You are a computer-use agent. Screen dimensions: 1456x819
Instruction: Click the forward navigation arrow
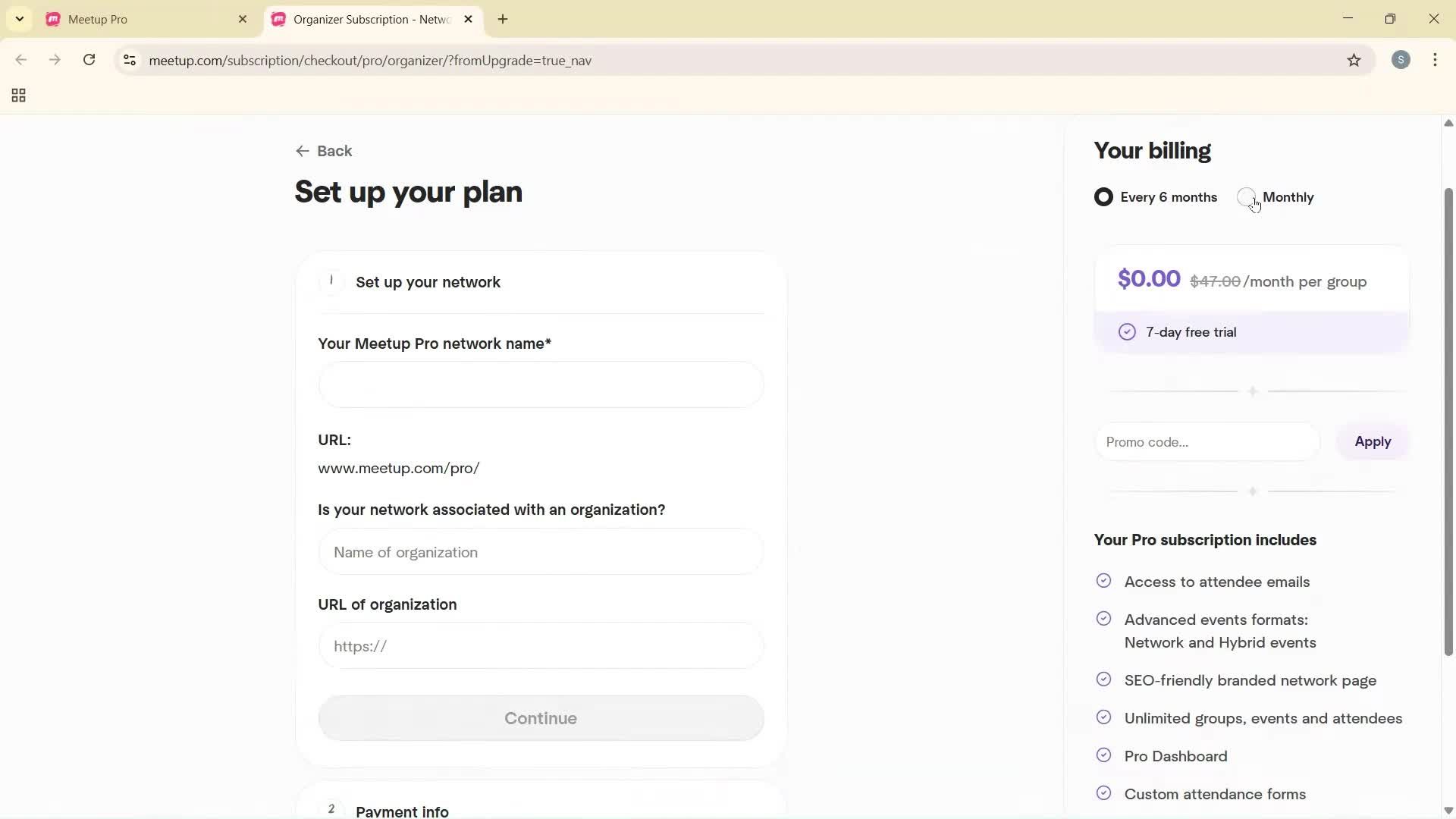pyautogui.click(x=55, y=60)
